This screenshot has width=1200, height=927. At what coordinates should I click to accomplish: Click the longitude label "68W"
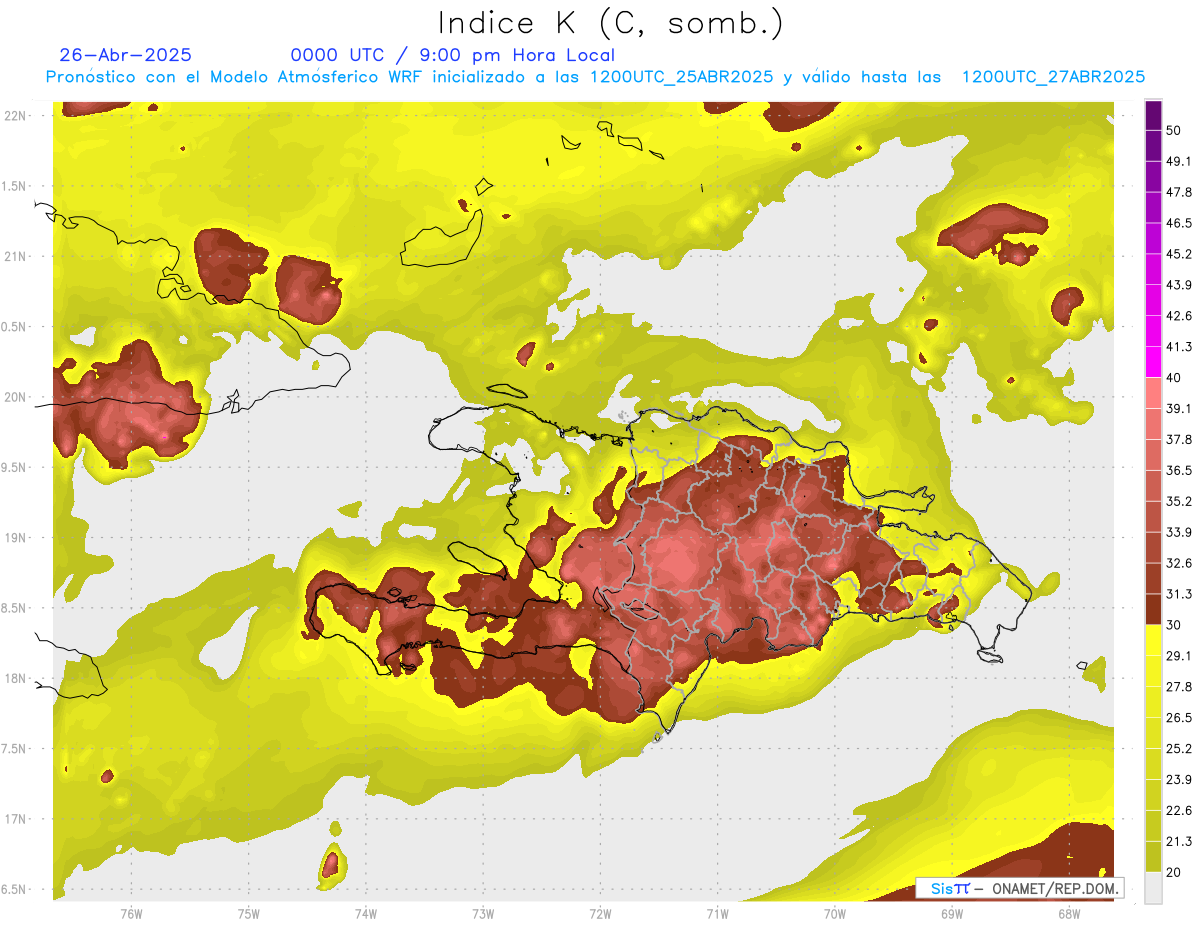pos(1069,914)
